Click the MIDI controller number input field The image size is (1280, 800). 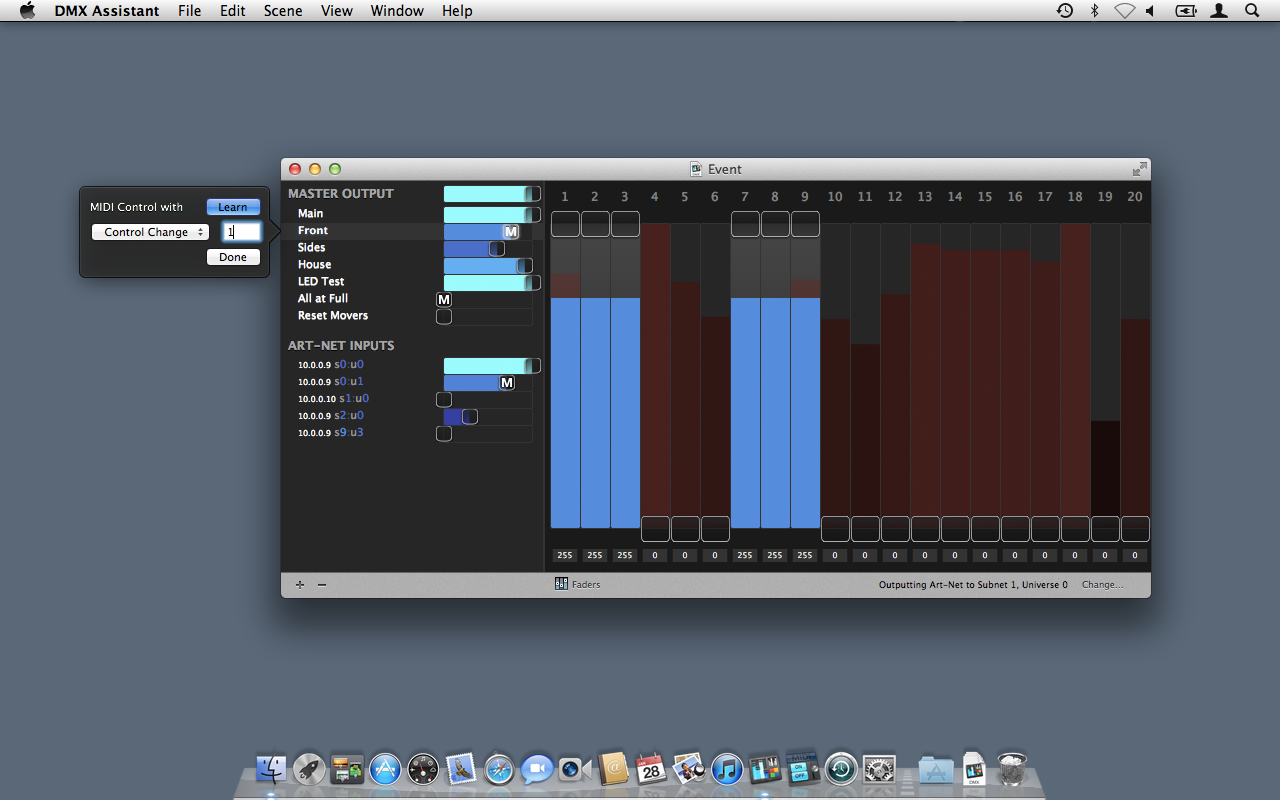241,232
